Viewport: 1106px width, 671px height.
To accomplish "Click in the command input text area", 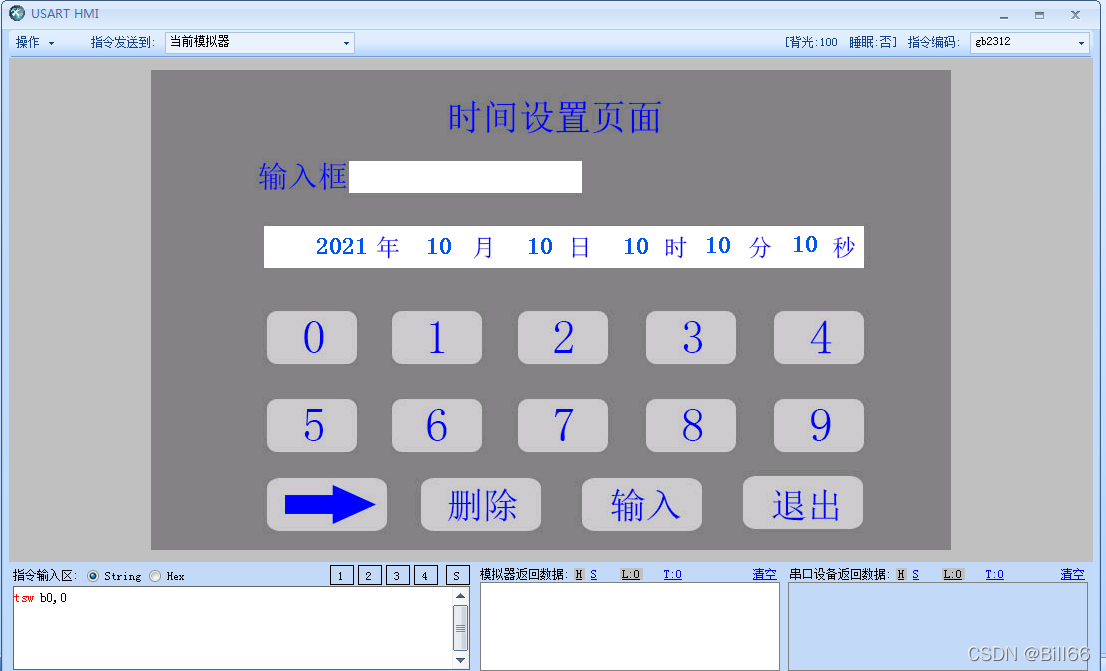I will 233,628.
